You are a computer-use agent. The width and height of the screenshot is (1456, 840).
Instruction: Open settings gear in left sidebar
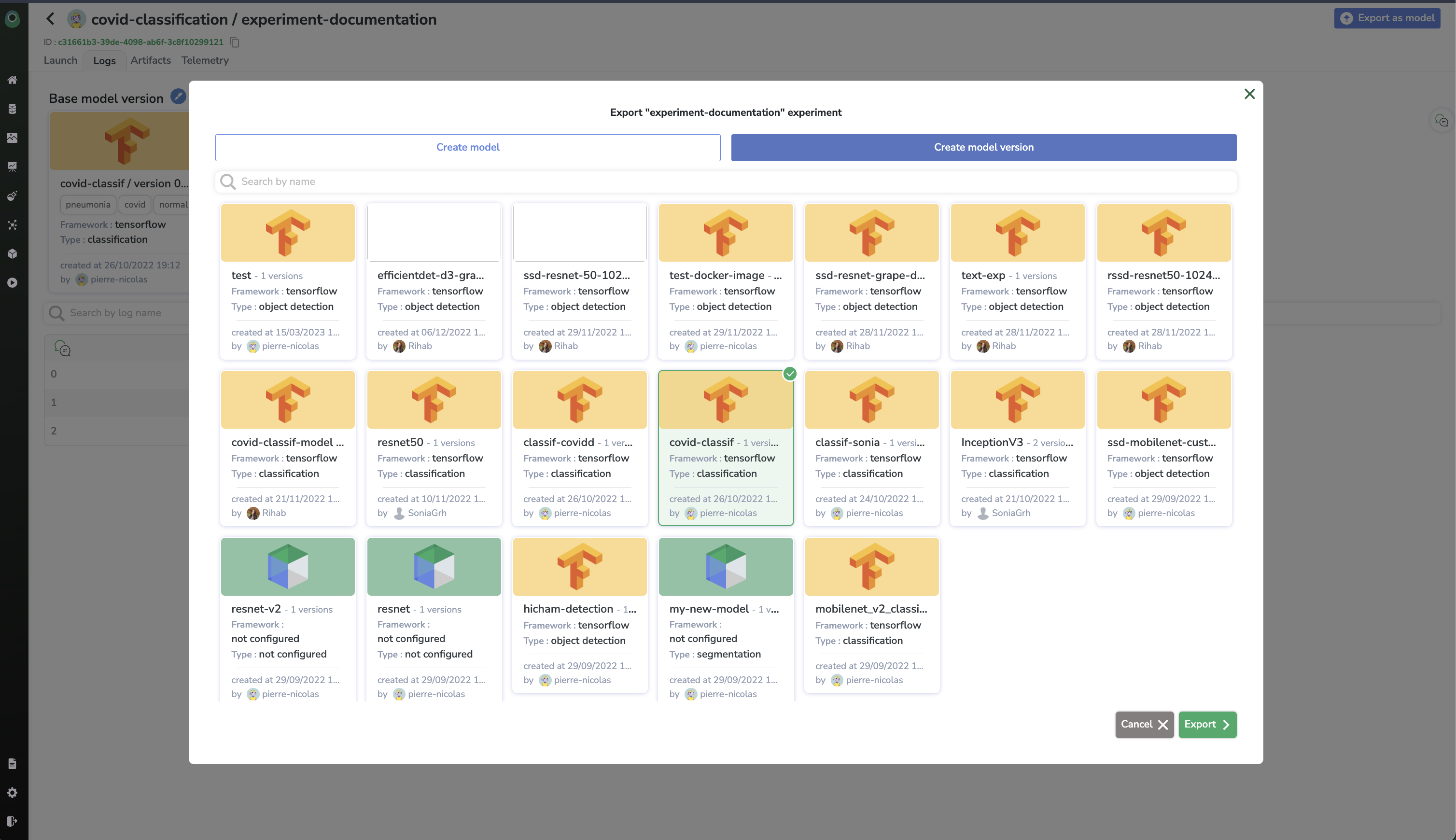(x=12, y=793)
